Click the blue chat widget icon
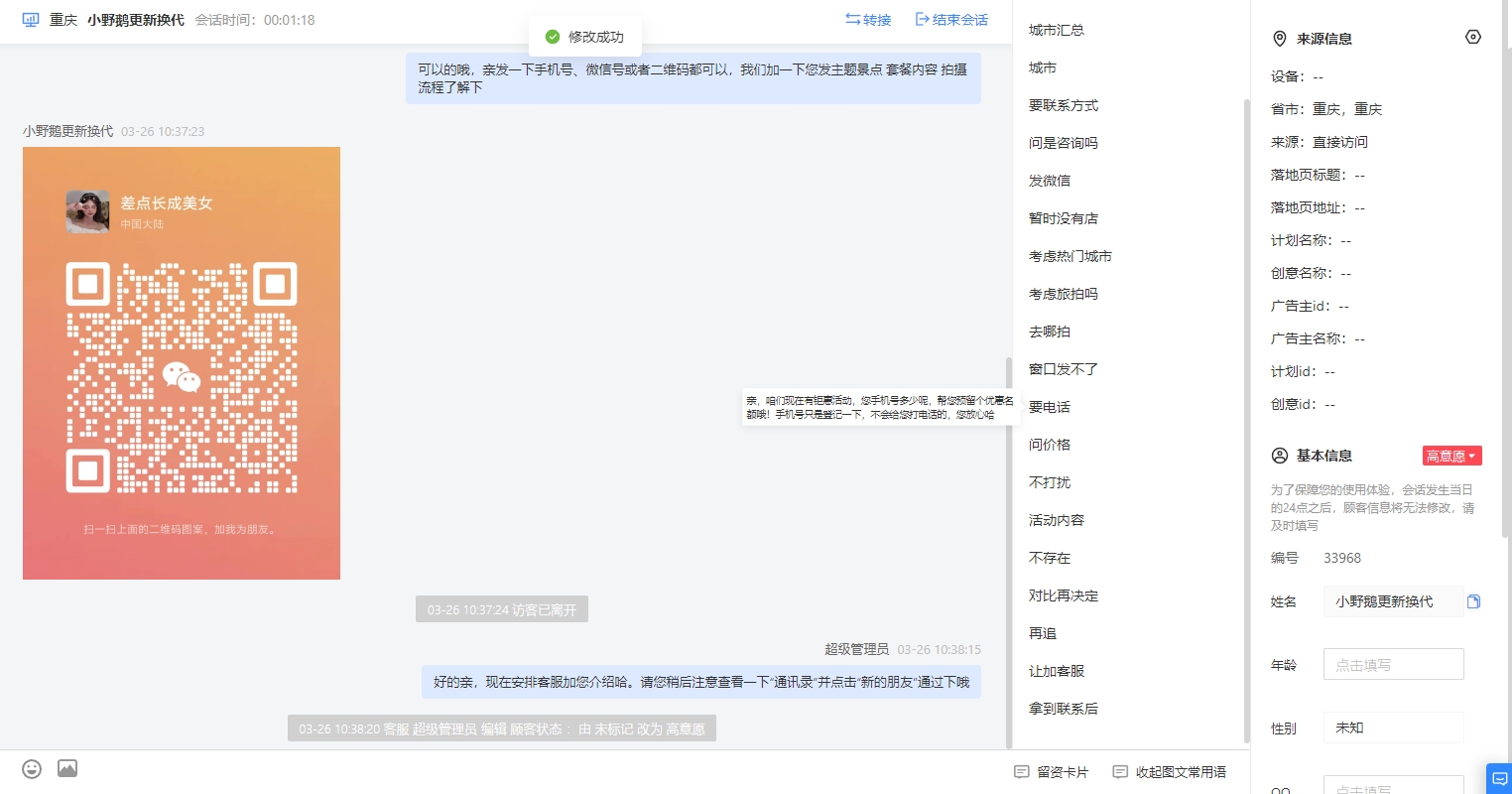This screenshot has height=794, width=1512. 1498,779
